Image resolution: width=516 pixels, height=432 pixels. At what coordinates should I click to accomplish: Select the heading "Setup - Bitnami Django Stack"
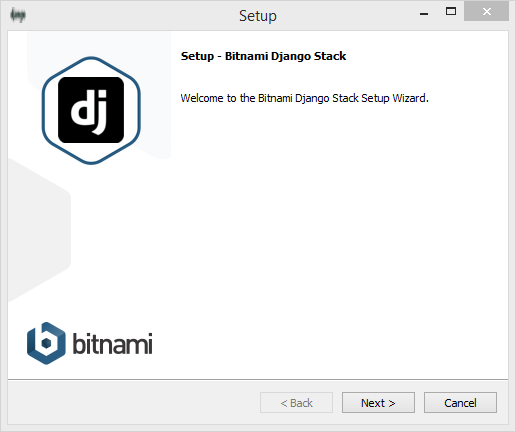click(x=263, y=56)
